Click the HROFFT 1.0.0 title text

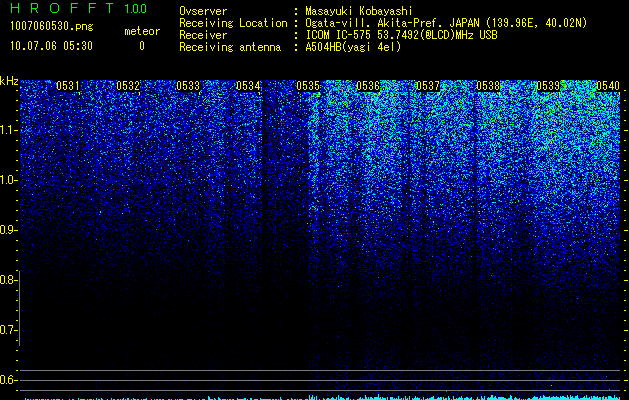pos(78,8)
